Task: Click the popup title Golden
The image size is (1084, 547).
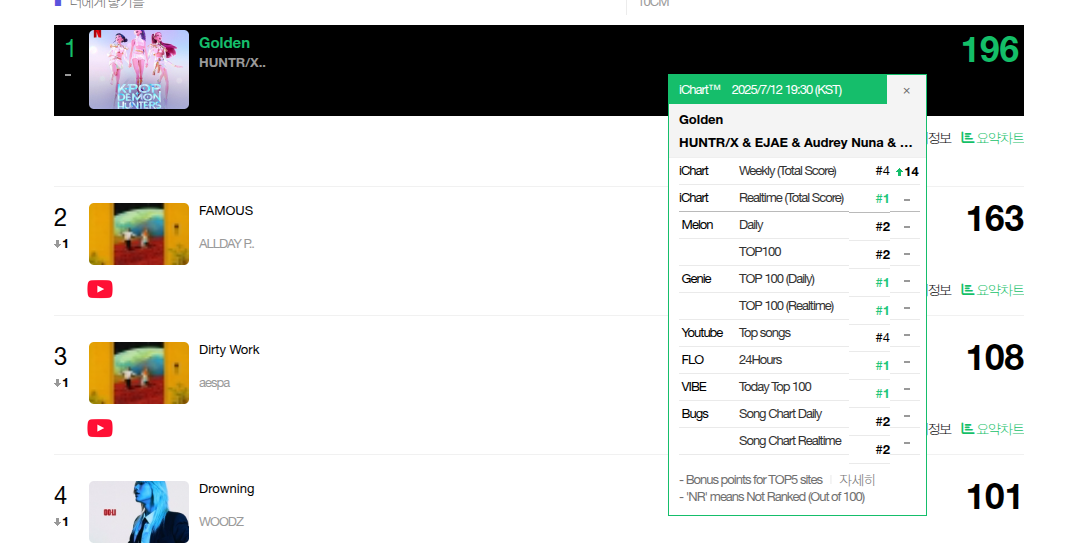Action: tap(701, 120)
